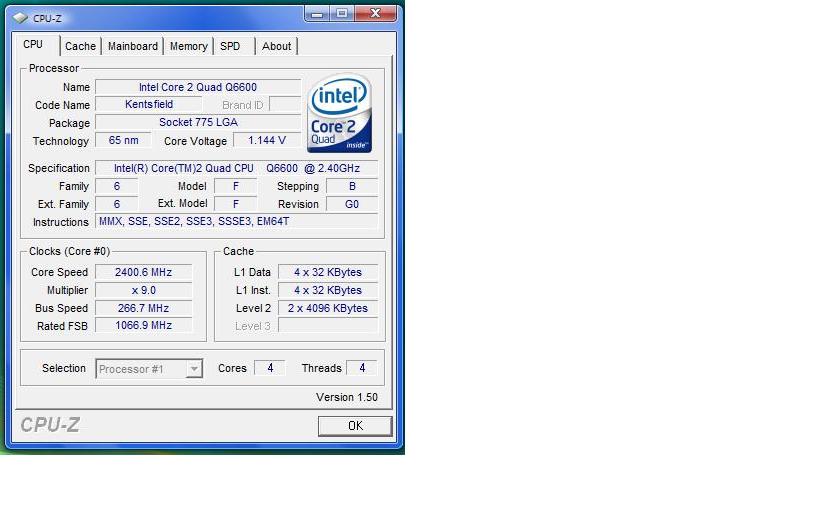Click the Name field Intel Core 2 Quad Q6600
This screenshot has width=840, height=525.
pos(198,87)
